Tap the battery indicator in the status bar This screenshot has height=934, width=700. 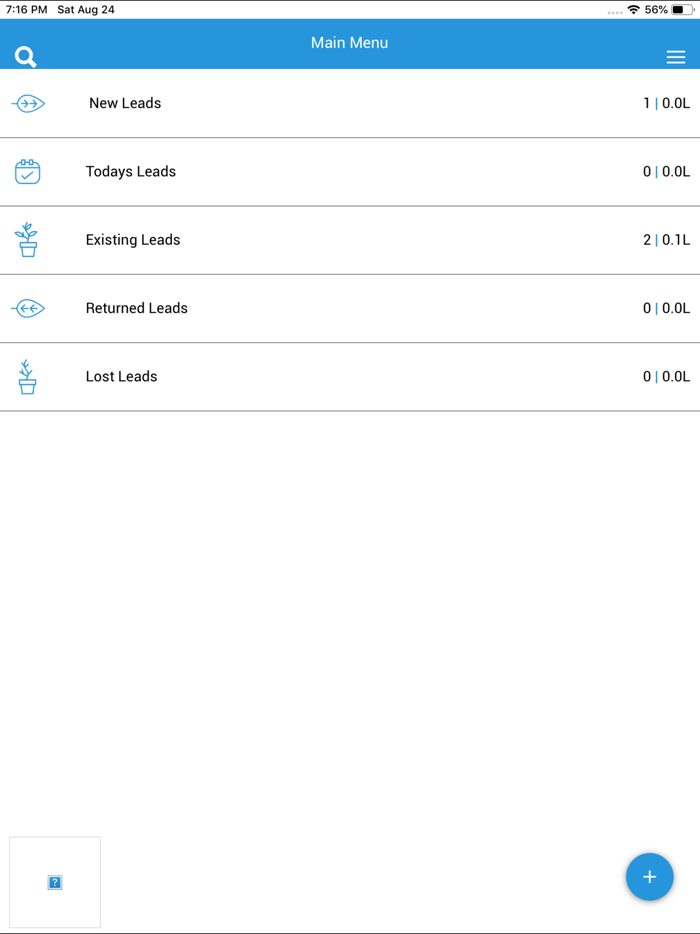[682, 10]
